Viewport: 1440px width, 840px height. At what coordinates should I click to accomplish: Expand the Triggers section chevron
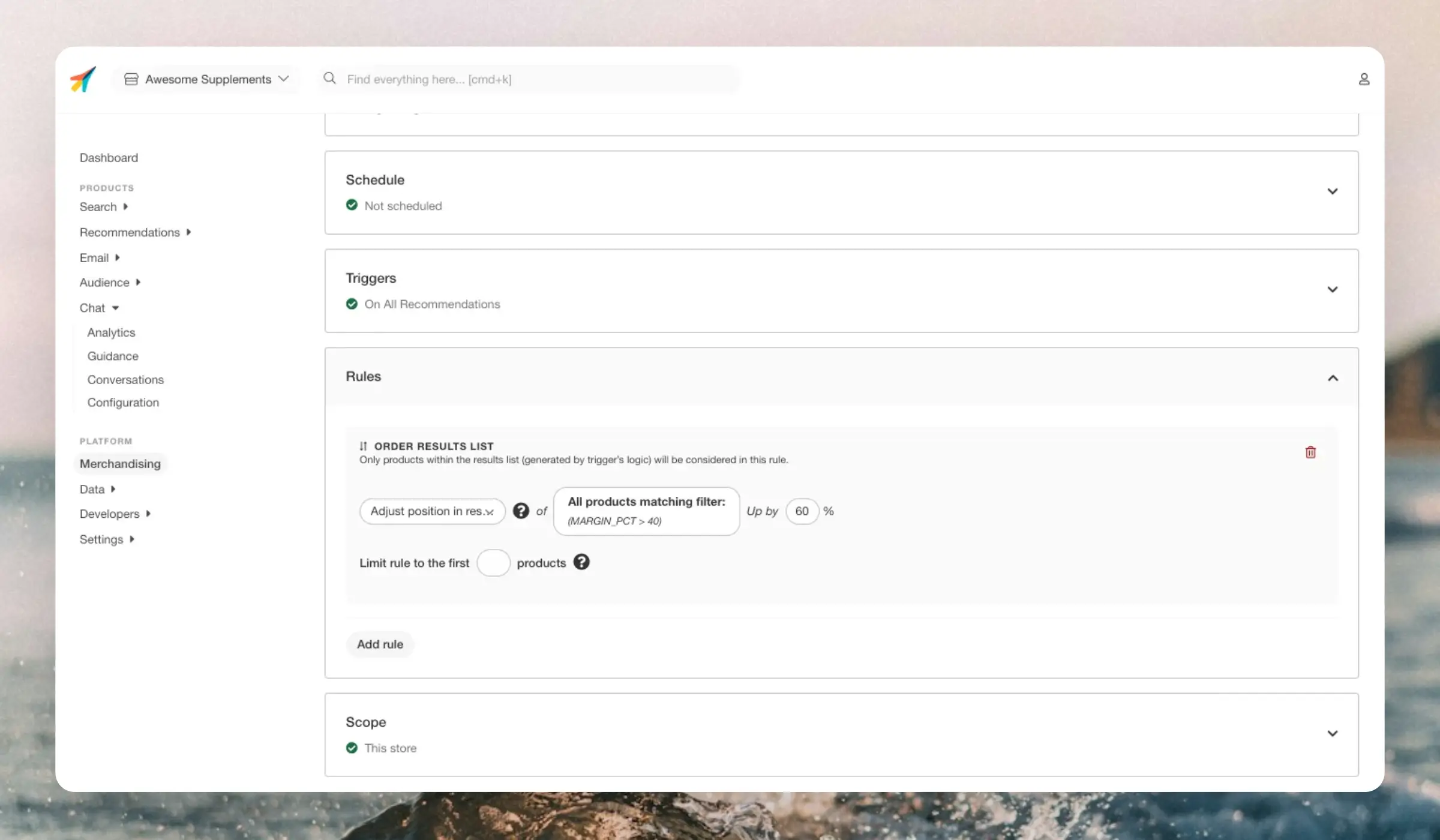[x=1332, y=290]
